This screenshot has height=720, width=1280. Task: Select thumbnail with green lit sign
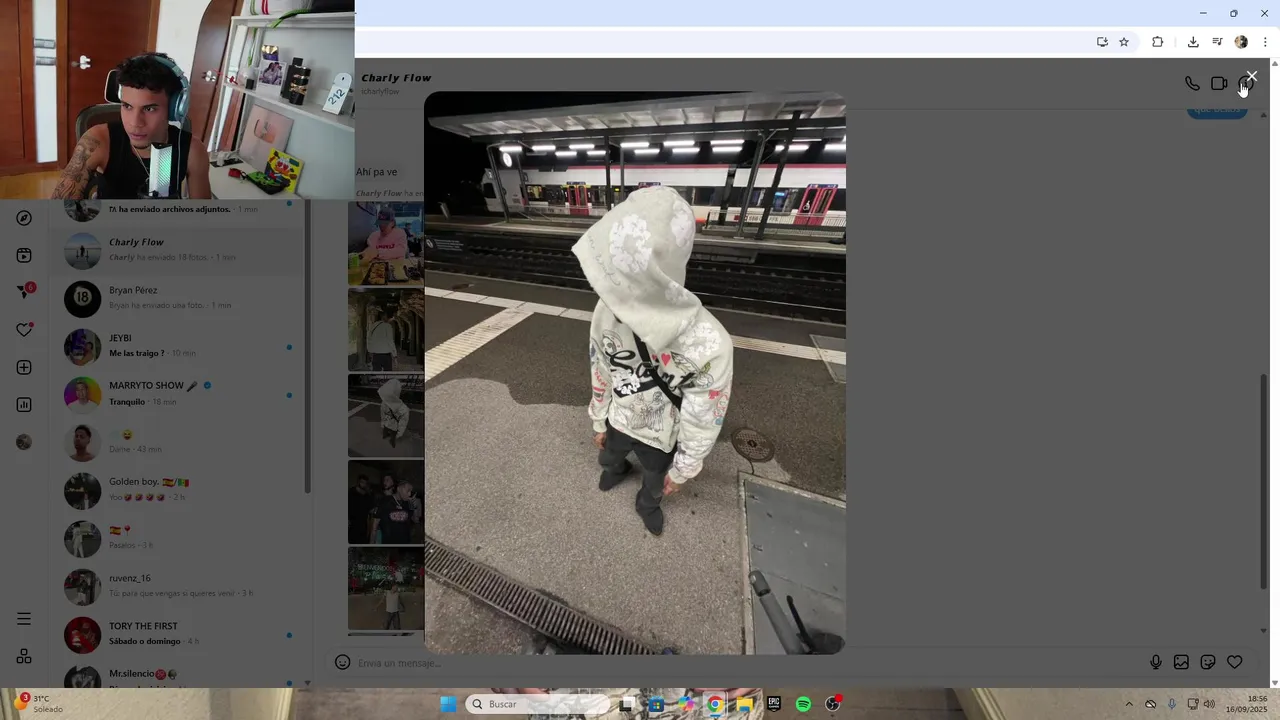(x=386, y=588)
